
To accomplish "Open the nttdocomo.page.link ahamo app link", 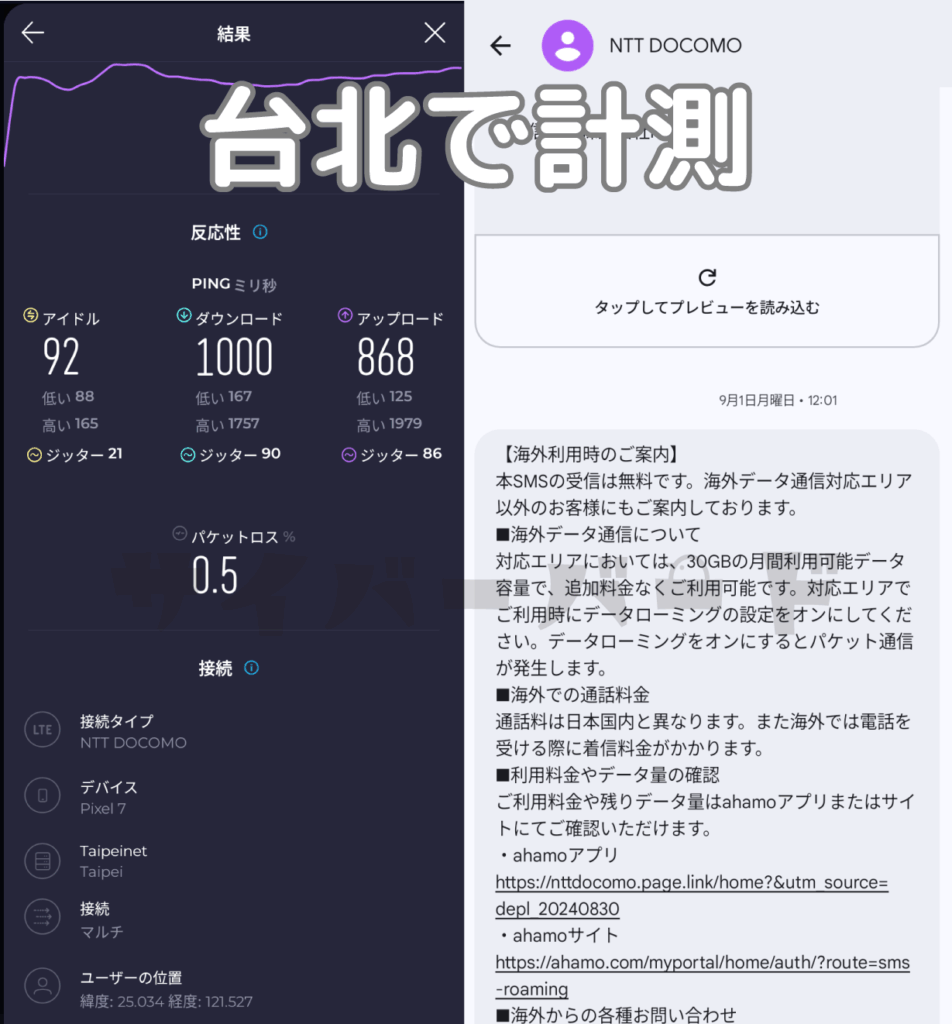I will click(x=691, y=895).
